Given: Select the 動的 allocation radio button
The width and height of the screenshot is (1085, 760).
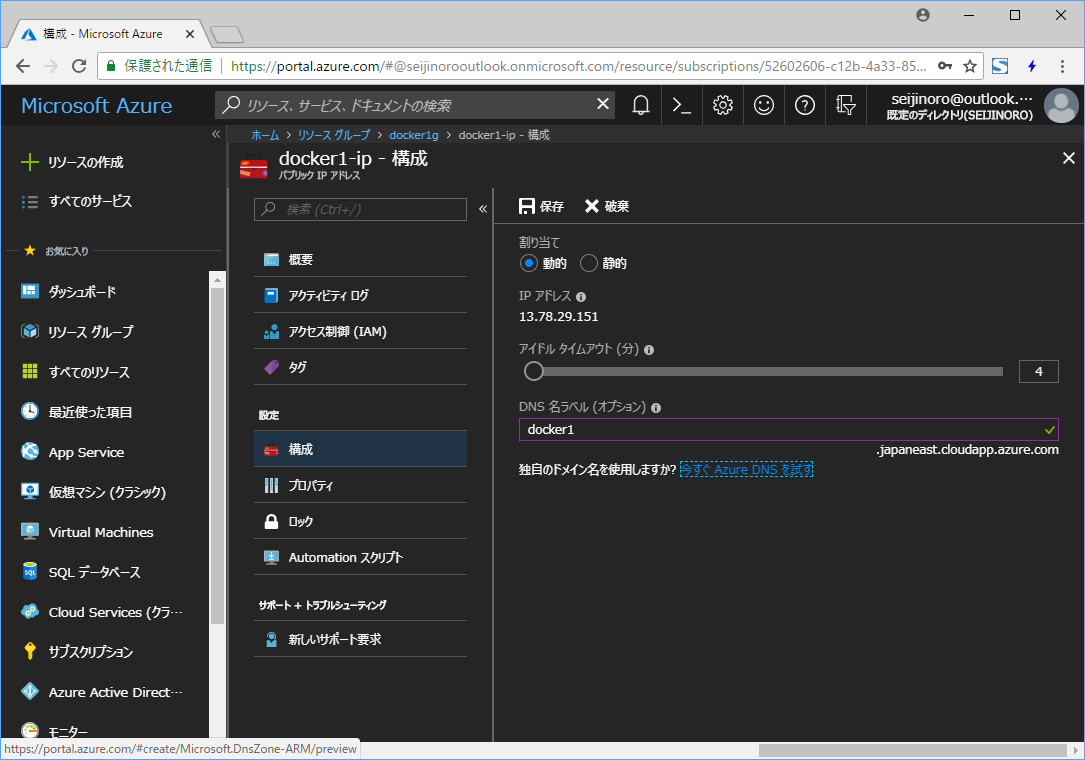Looking at the screenshot, I should pos(530,263).
